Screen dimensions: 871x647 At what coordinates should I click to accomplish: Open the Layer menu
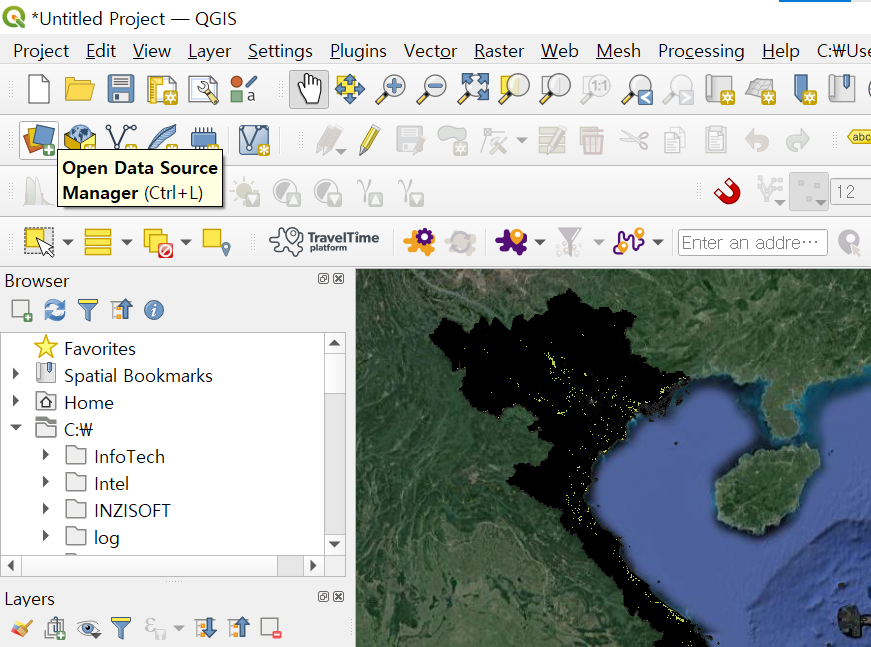(x=209, y=51)
